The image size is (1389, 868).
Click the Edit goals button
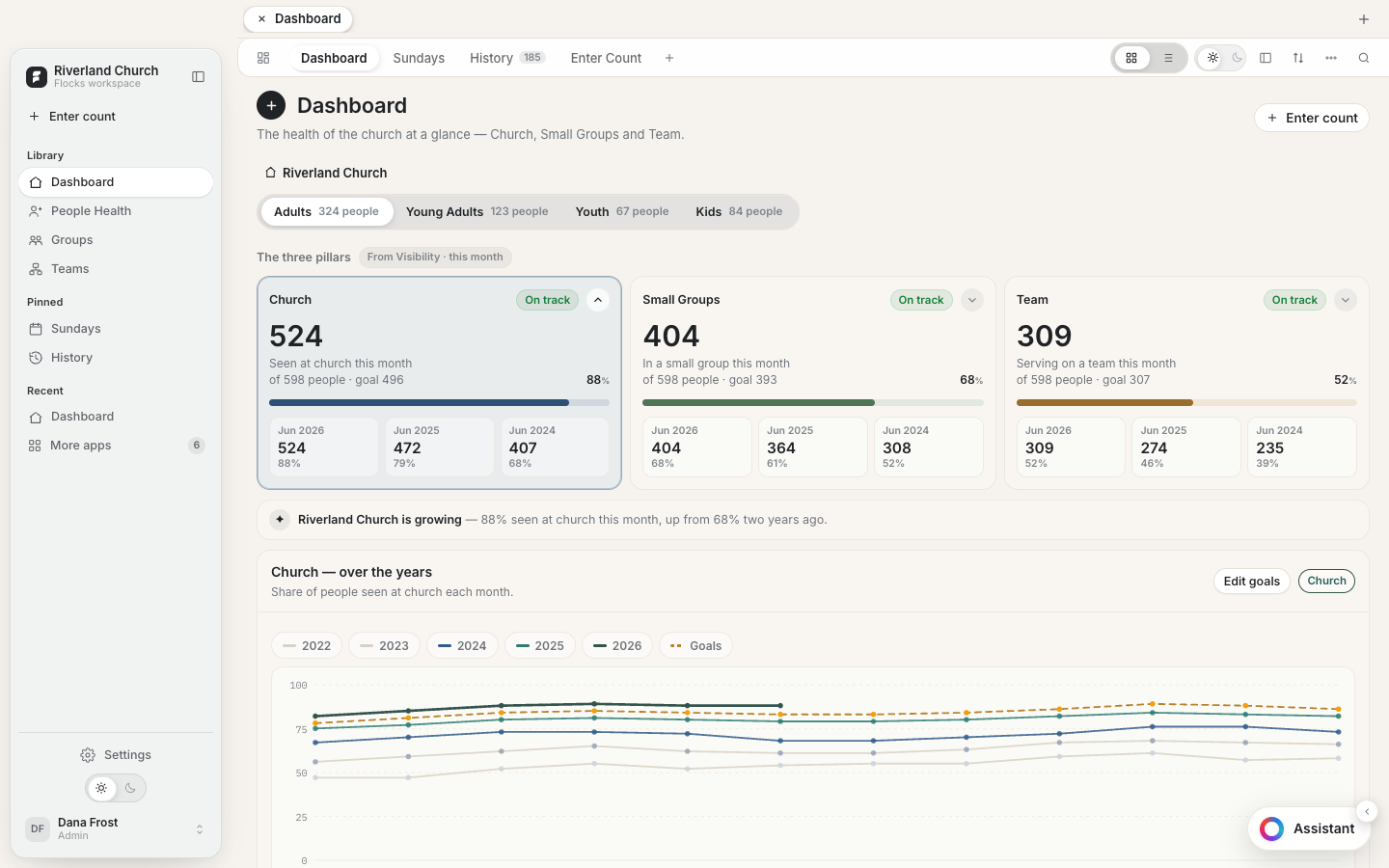pos(1251,582)
